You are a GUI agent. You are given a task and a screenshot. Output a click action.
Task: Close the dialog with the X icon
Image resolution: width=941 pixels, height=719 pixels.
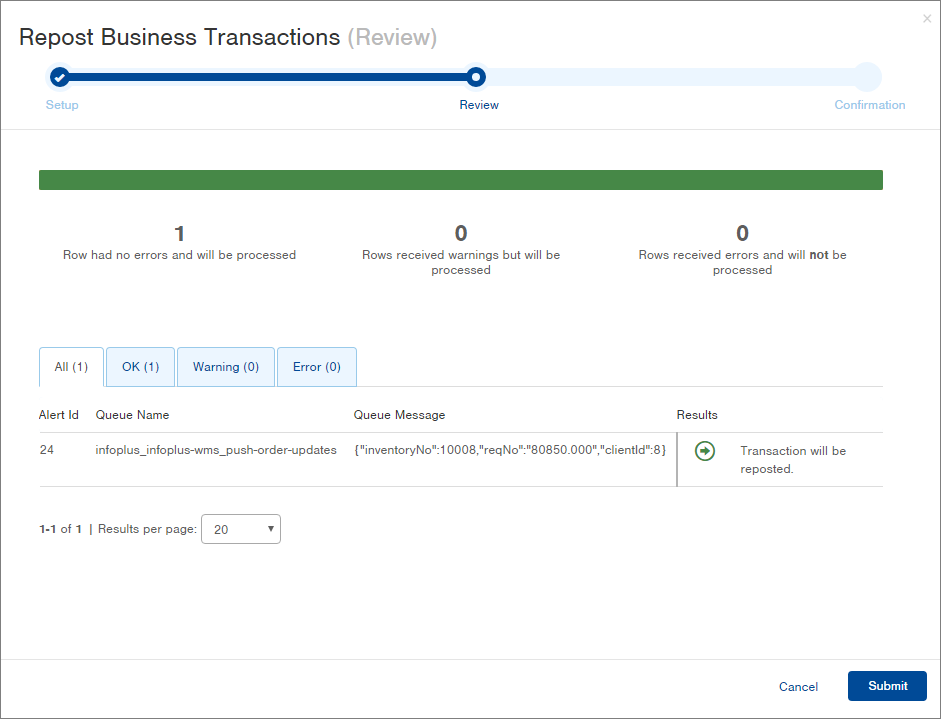tap(927, 19)
